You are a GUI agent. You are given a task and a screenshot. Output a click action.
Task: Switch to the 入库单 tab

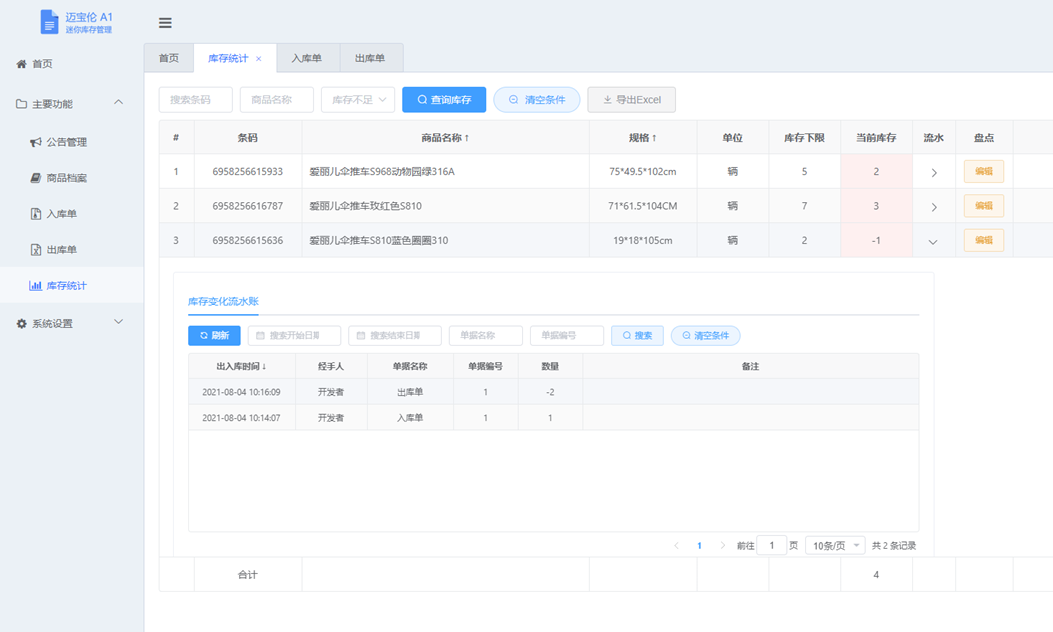tap(306, 58)
